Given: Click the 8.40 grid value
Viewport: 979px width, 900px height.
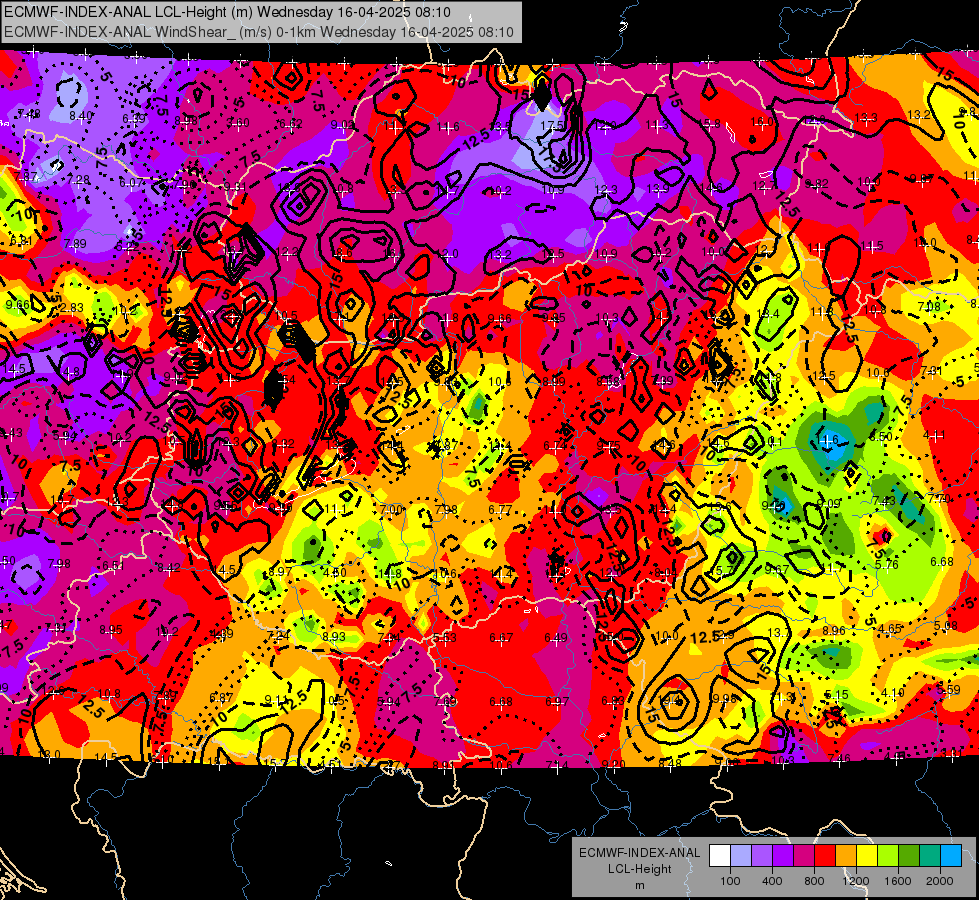Looking at the screenshot, I should (81, 116).
